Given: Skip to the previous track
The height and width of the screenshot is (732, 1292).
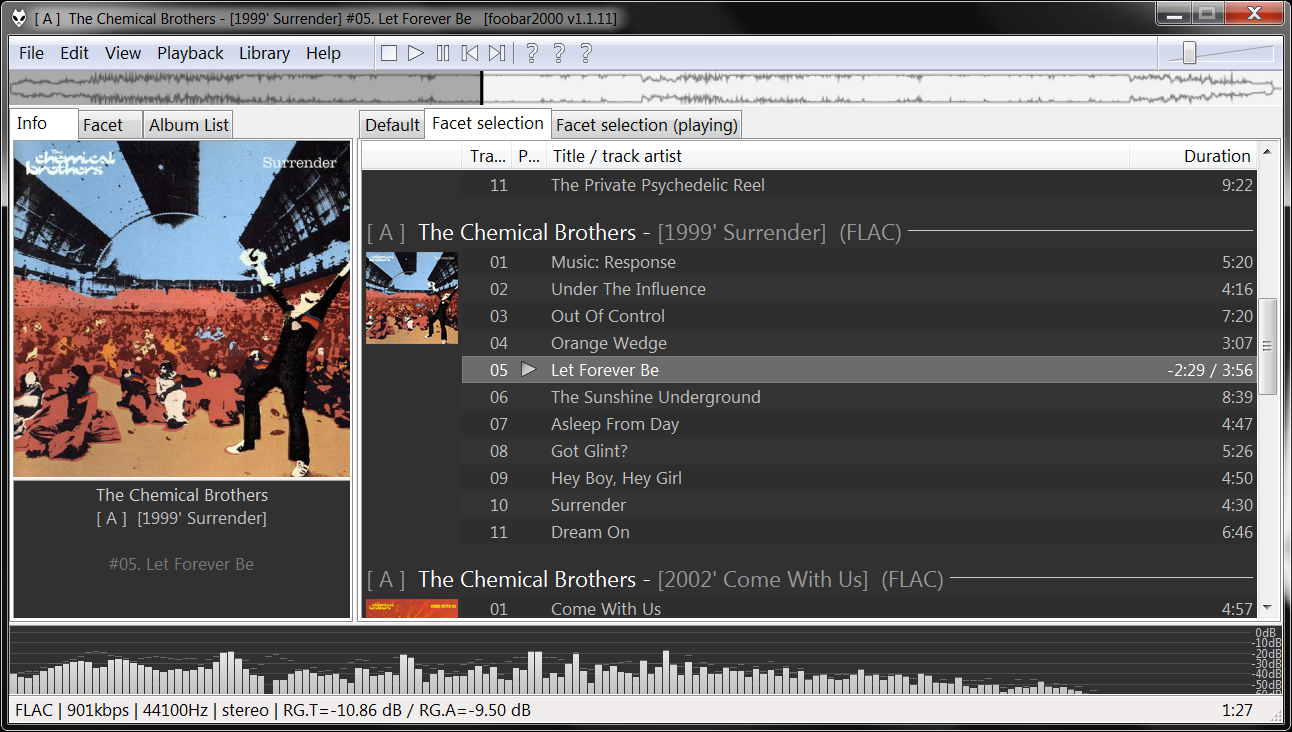Looking at the screenshot, I should coord(470,53).
